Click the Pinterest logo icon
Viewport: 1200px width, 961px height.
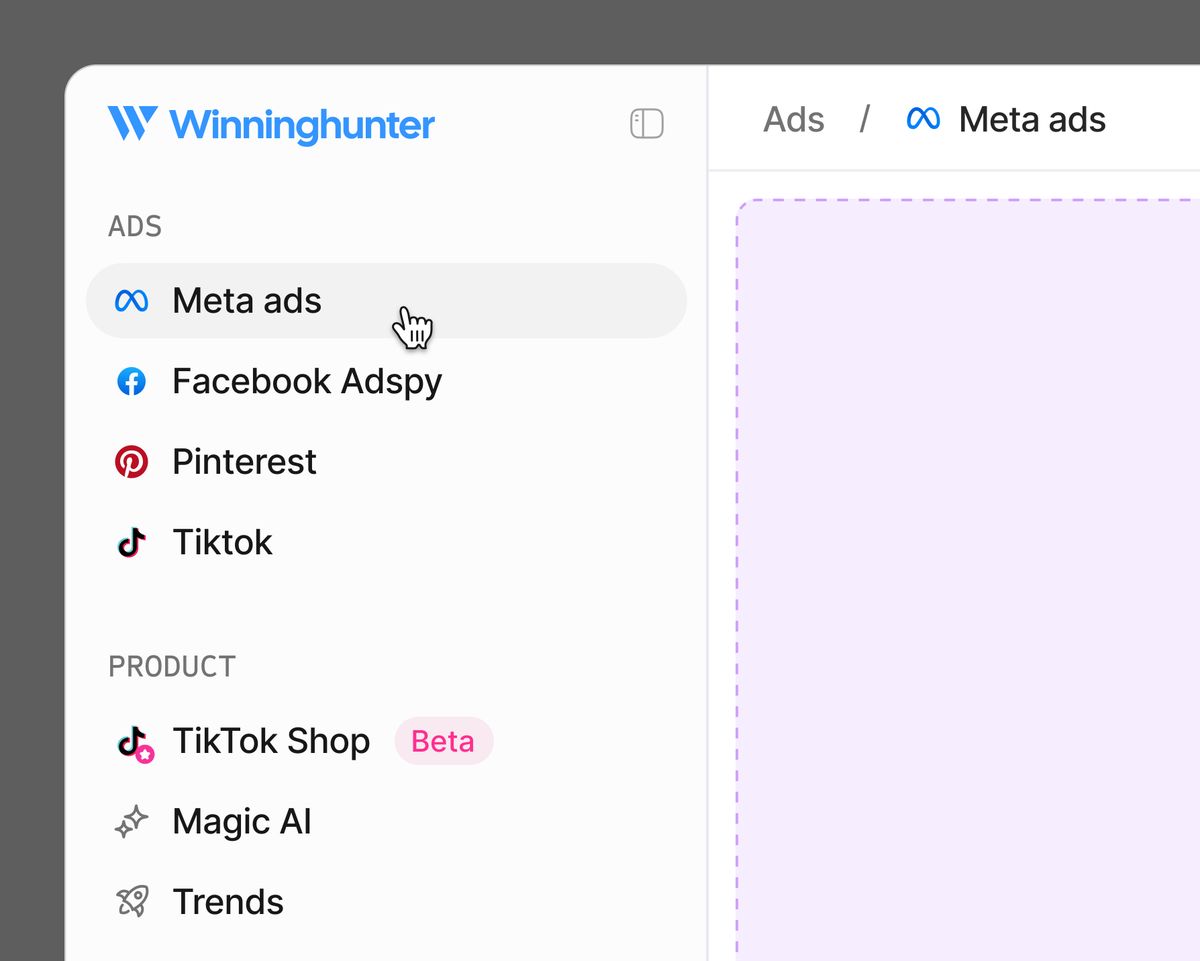[x=131, y=461]
